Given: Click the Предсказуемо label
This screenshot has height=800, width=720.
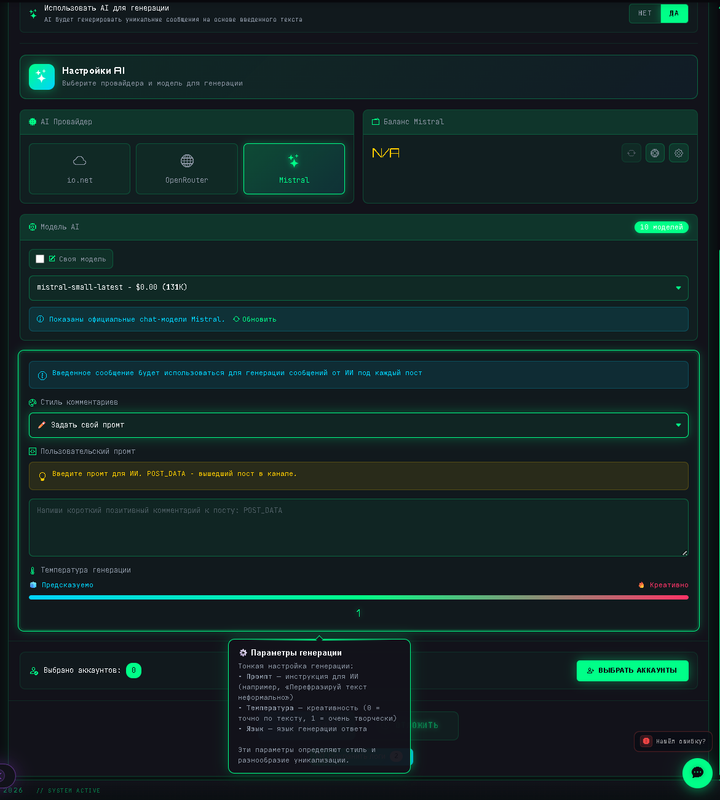Looking at the screenshot, I should tap(67, 585).
